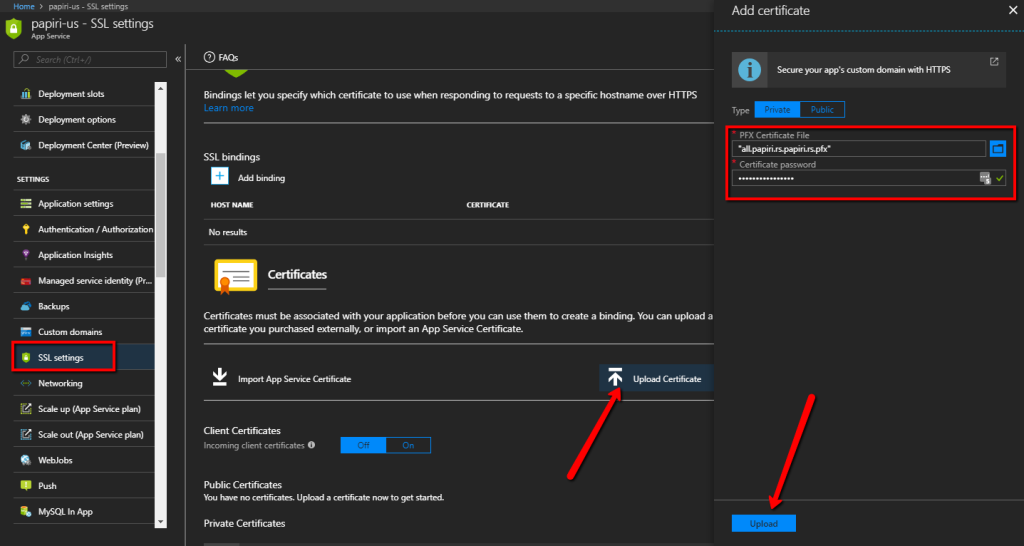Click Networking arrows icon
The height and width of the screenshot is (546, 1024).
click(26, 383)
